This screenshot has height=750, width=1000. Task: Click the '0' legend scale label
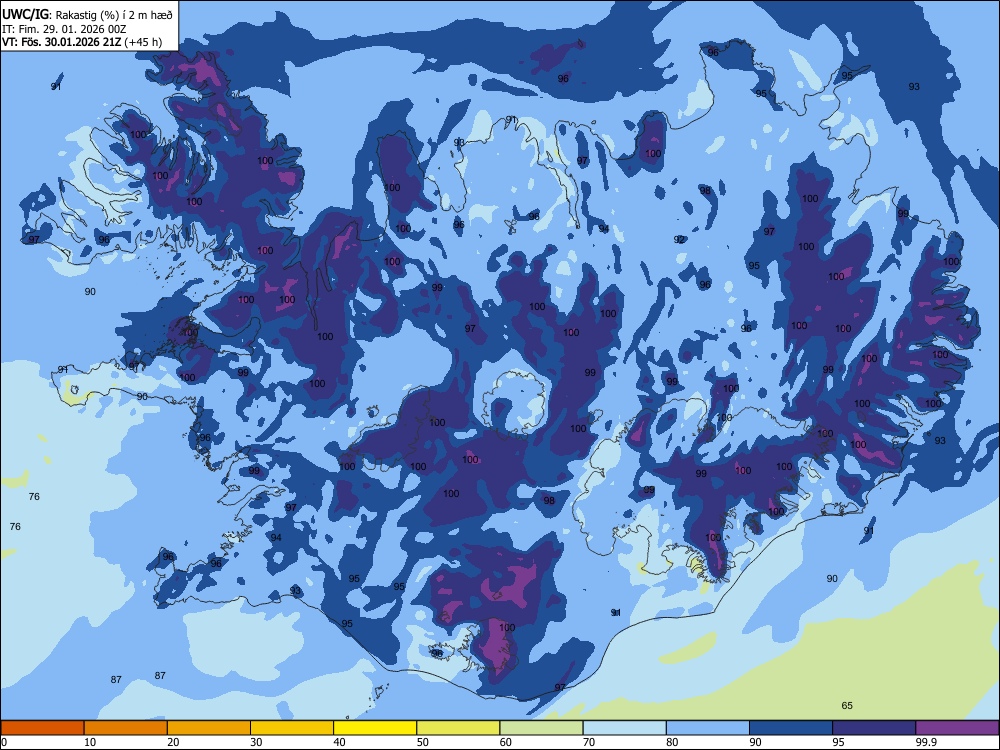(4, 742)
